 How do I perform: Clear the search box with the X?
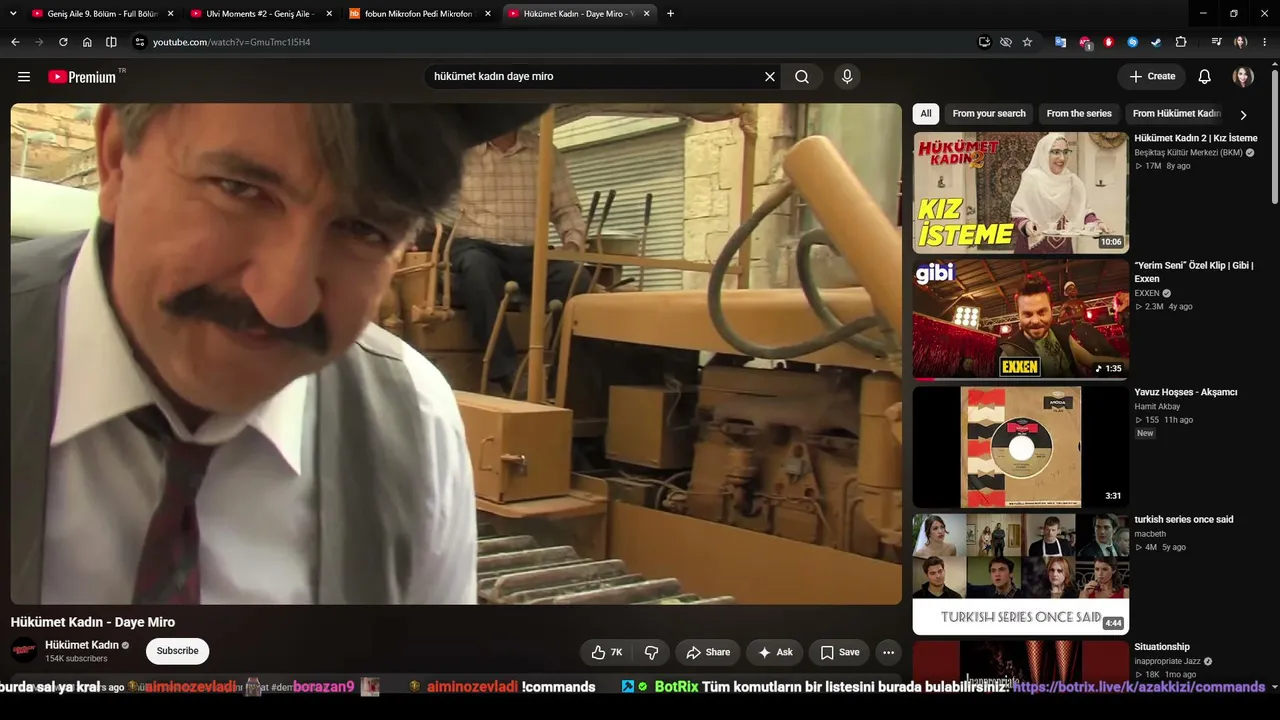(770, 76)
